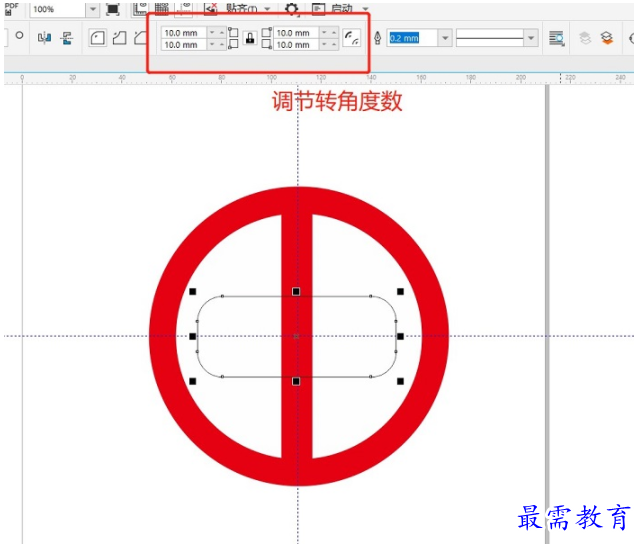Click the mirror vertically icon
639x549 pixels.
click(66, 38)
